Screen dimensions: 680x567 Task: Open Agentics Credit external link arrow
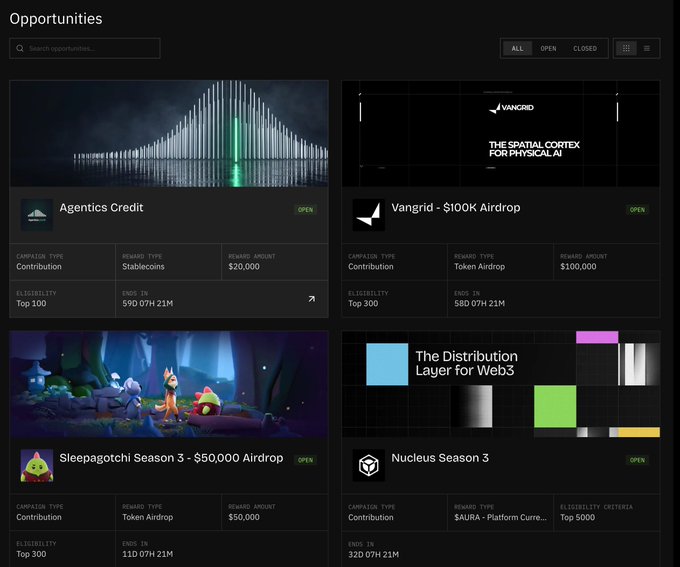tap(311, 299)
